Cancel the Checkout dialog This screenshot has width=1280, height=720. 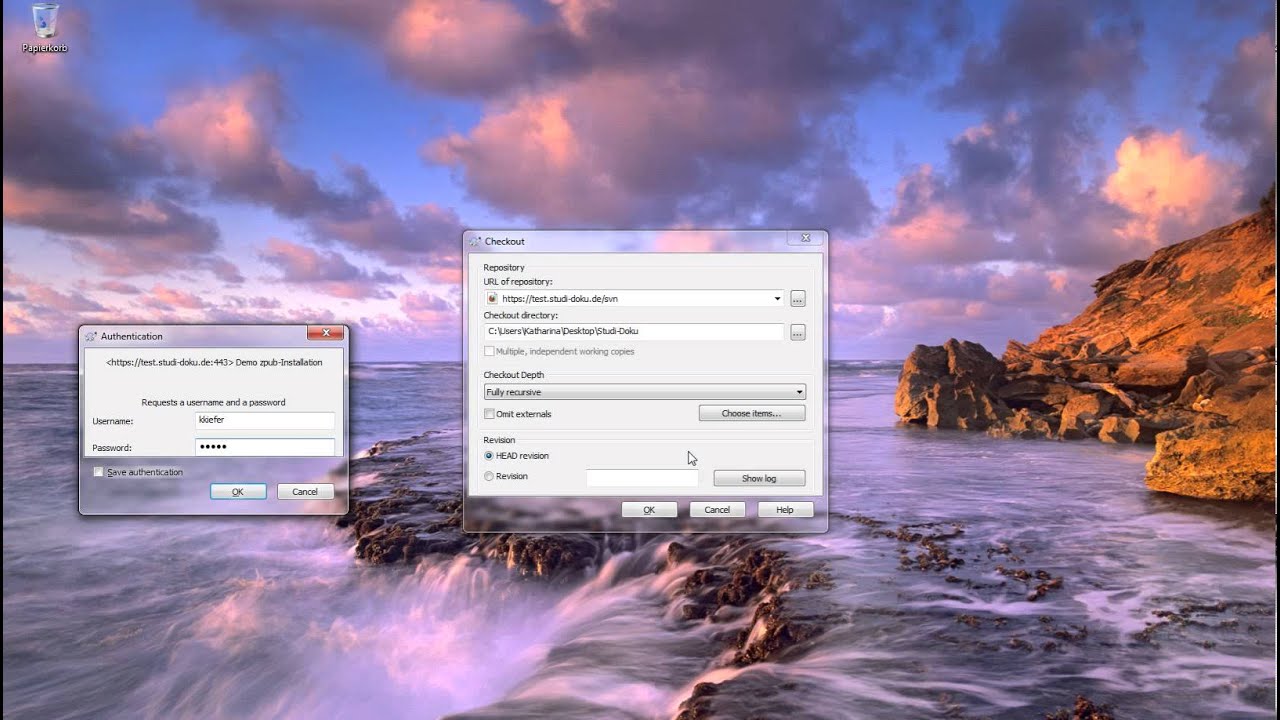[x=717, y=510]
